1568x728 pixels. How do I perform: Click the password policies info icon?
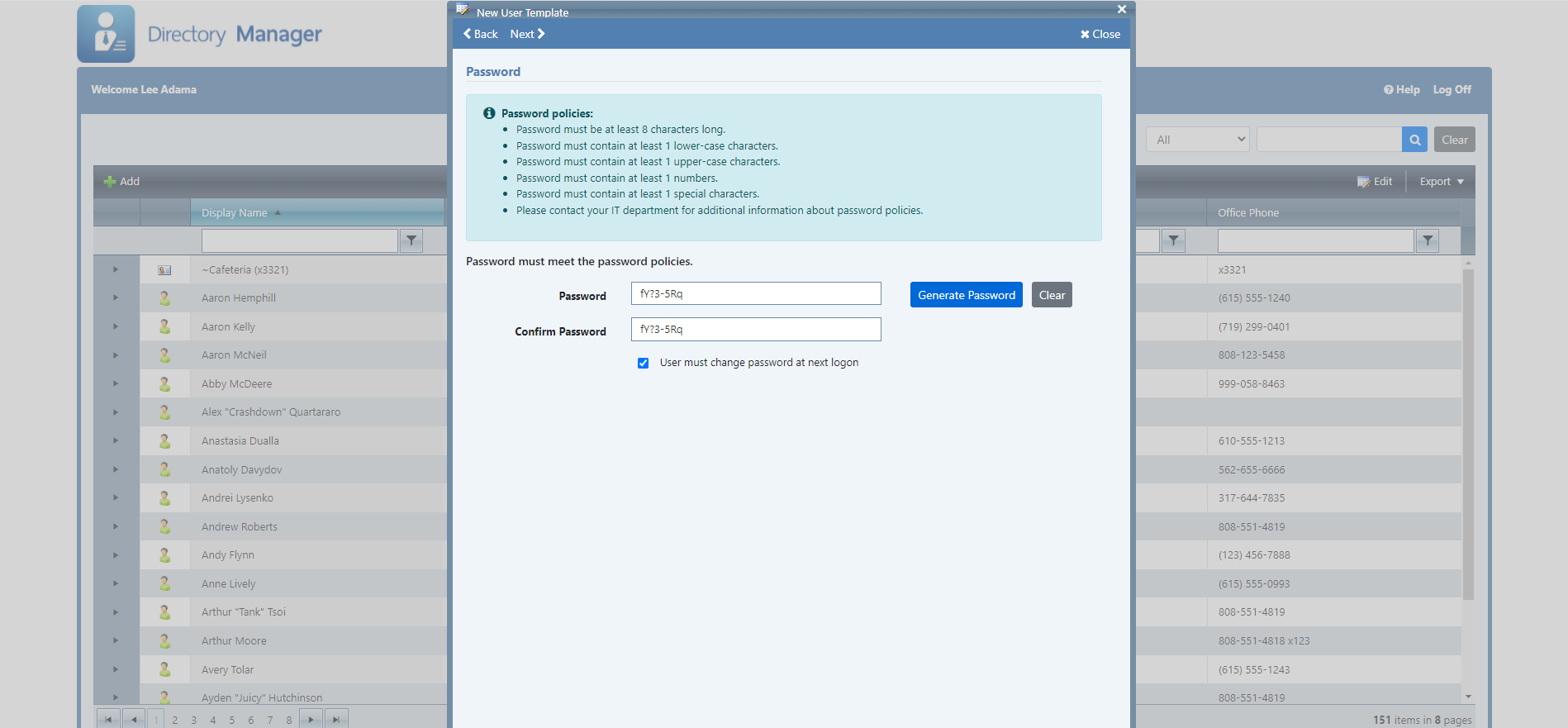click(489, 113)
